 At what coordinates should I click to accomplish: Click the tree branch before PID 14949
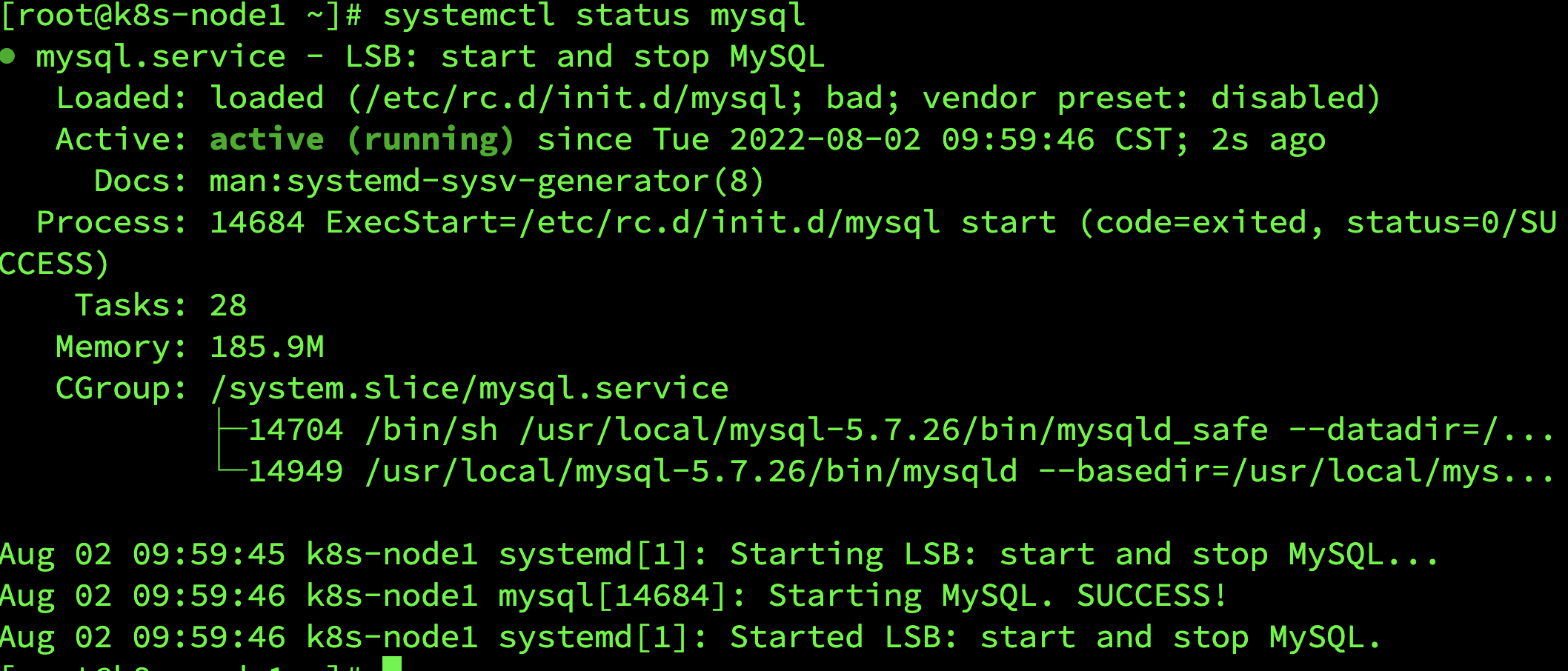click(x=230, y=470)
